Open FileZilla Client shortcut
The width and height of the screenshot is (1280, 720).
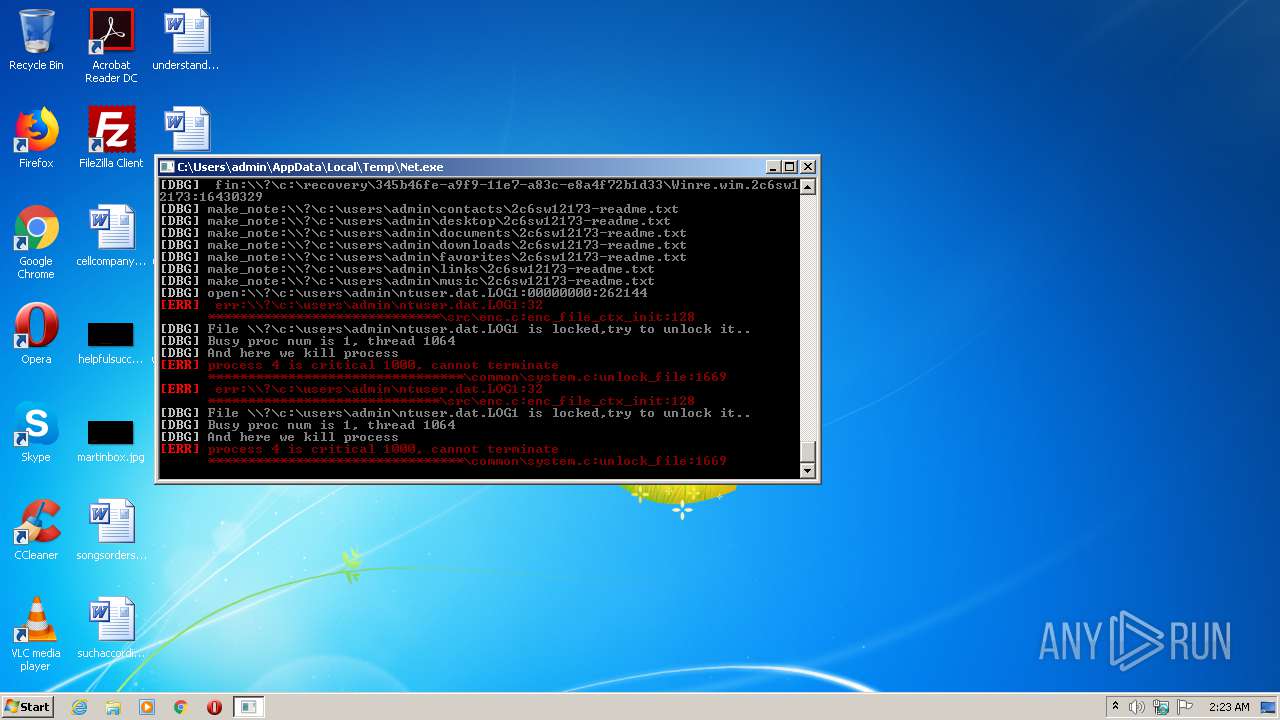111,138
